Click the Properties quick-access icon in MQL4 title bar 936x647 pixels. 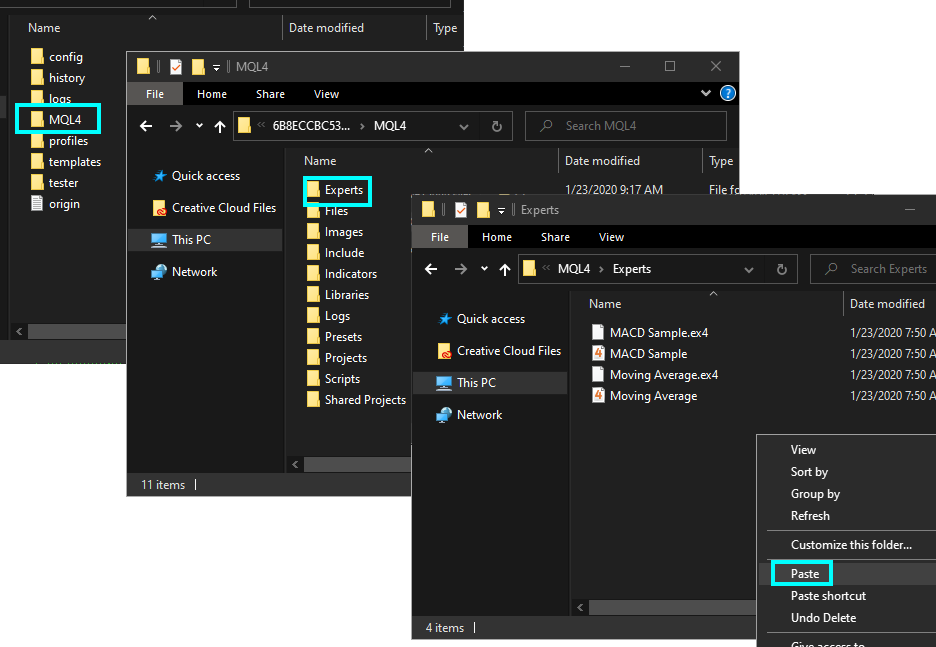[x=176, y=66]
